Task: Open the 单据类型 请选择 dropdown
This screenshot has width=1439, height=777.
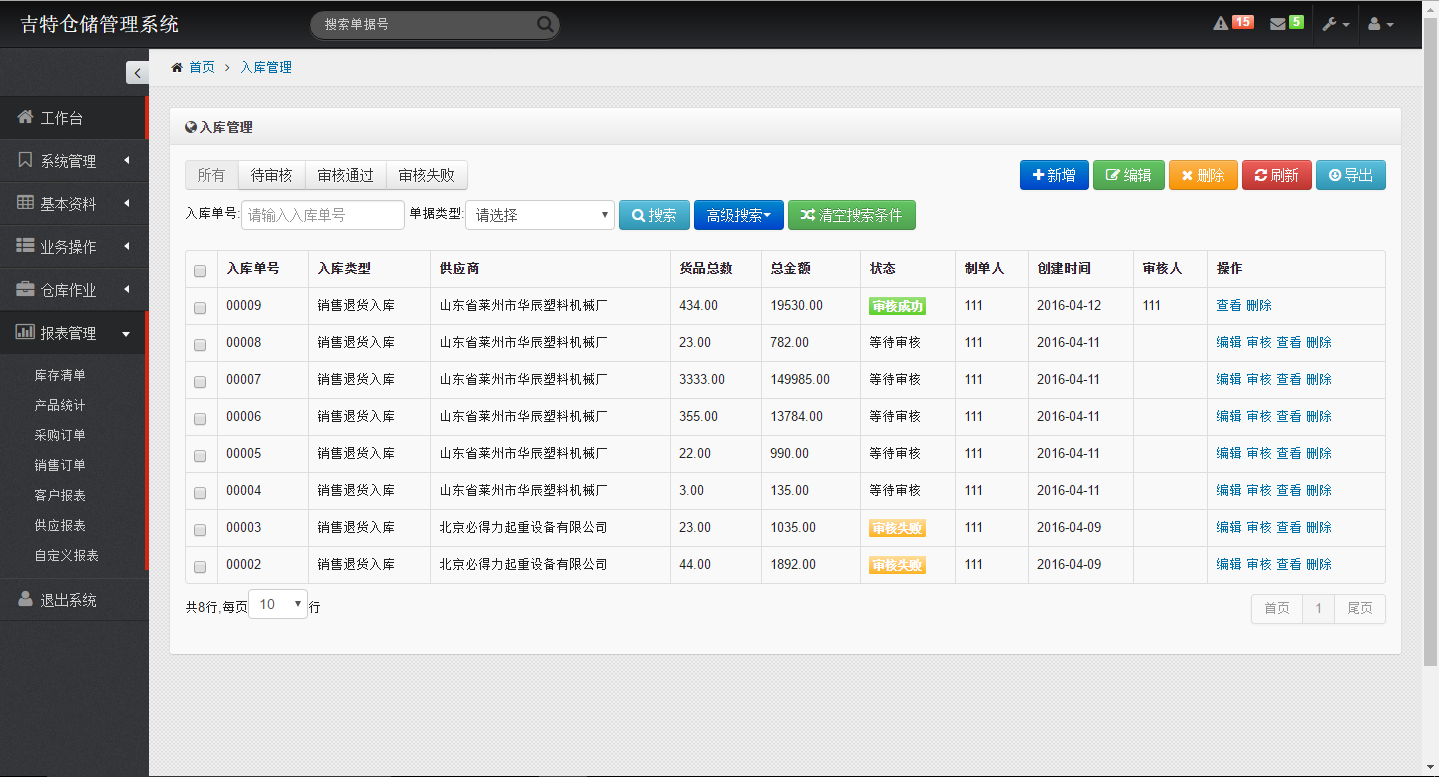Action: (539, 215)
